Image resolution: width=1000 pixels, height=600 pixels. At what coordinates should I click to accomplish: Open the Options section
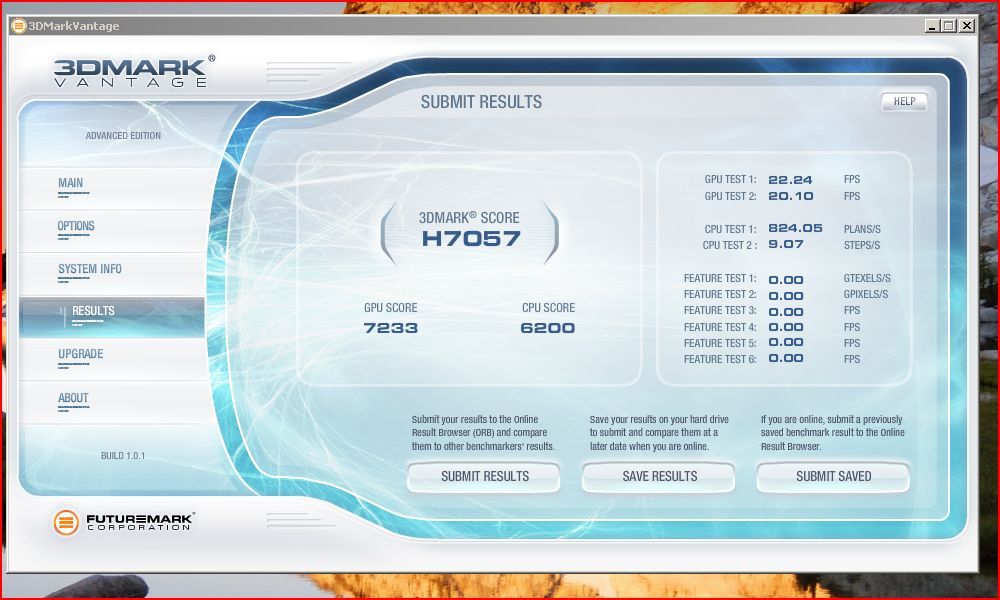click(76, 226)
